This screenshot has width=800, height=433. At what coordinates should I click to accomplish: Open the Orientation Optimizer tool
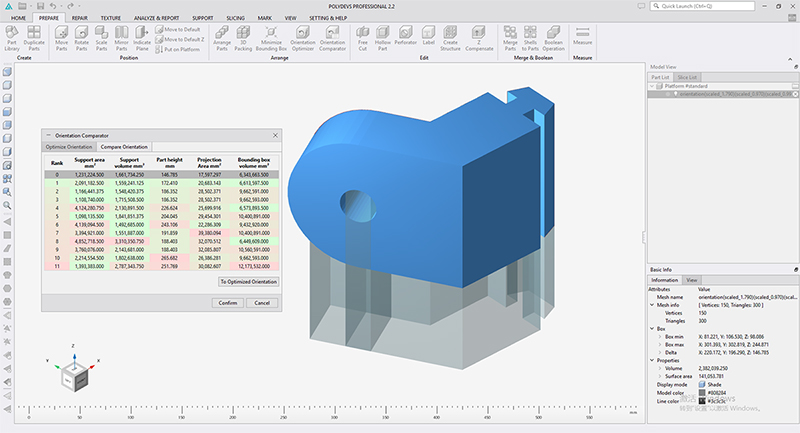[x=303, y=38]
